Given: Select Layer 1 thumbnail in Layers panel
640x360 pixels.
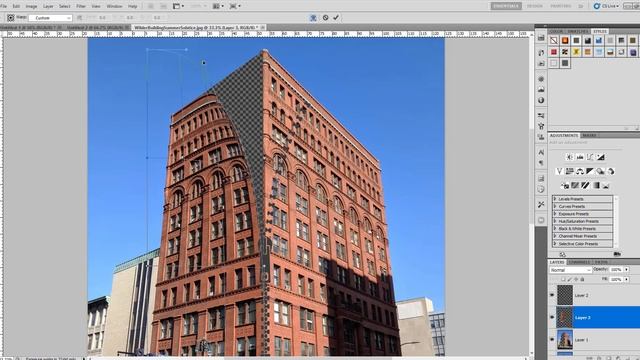Looking at the screenshot, I should (x=565, y=340).
